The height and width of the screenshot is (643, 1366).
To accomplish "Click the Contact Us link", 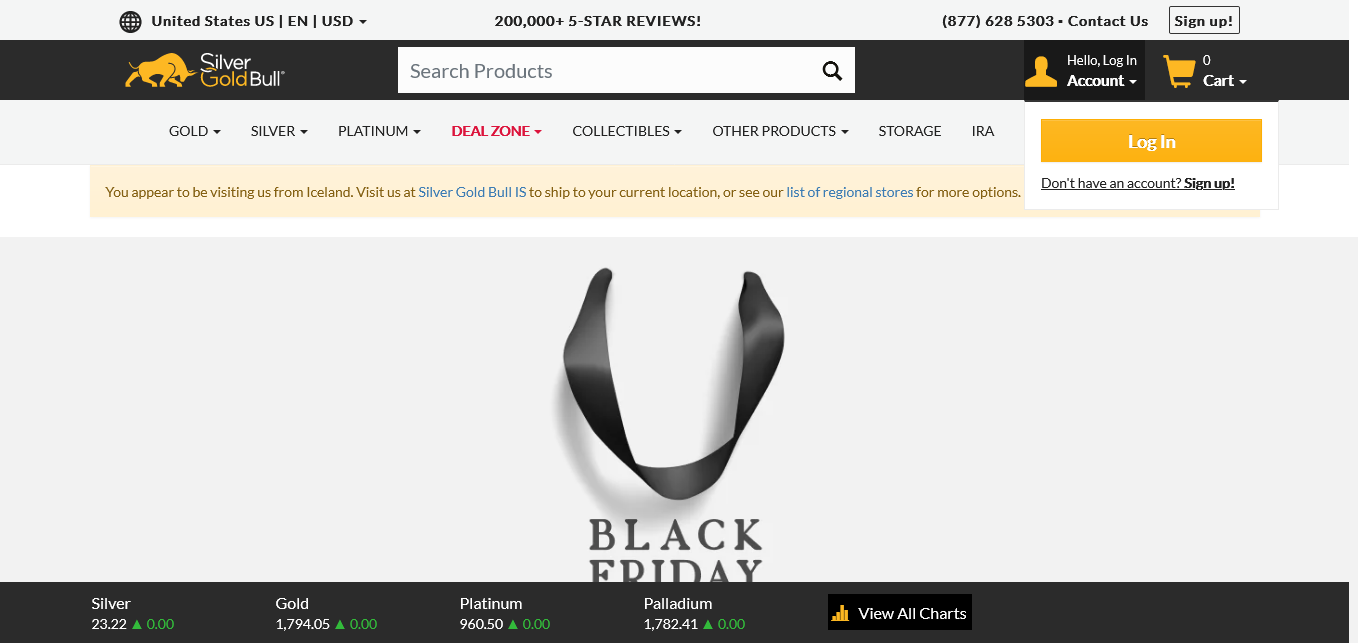I will [1108, 21].
